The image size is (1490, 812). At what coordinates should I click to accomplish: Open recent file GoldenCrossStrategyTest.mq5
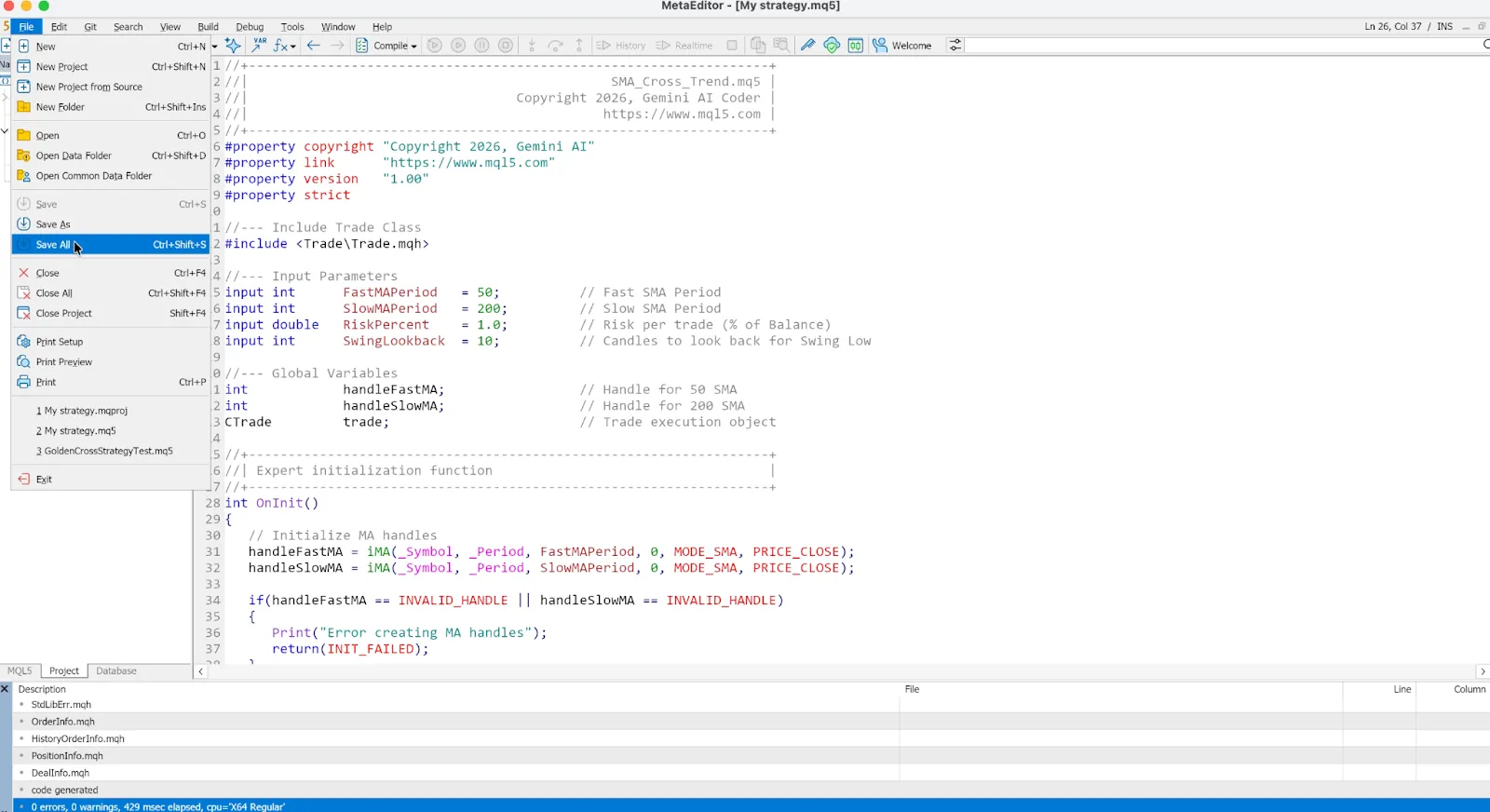111,451
